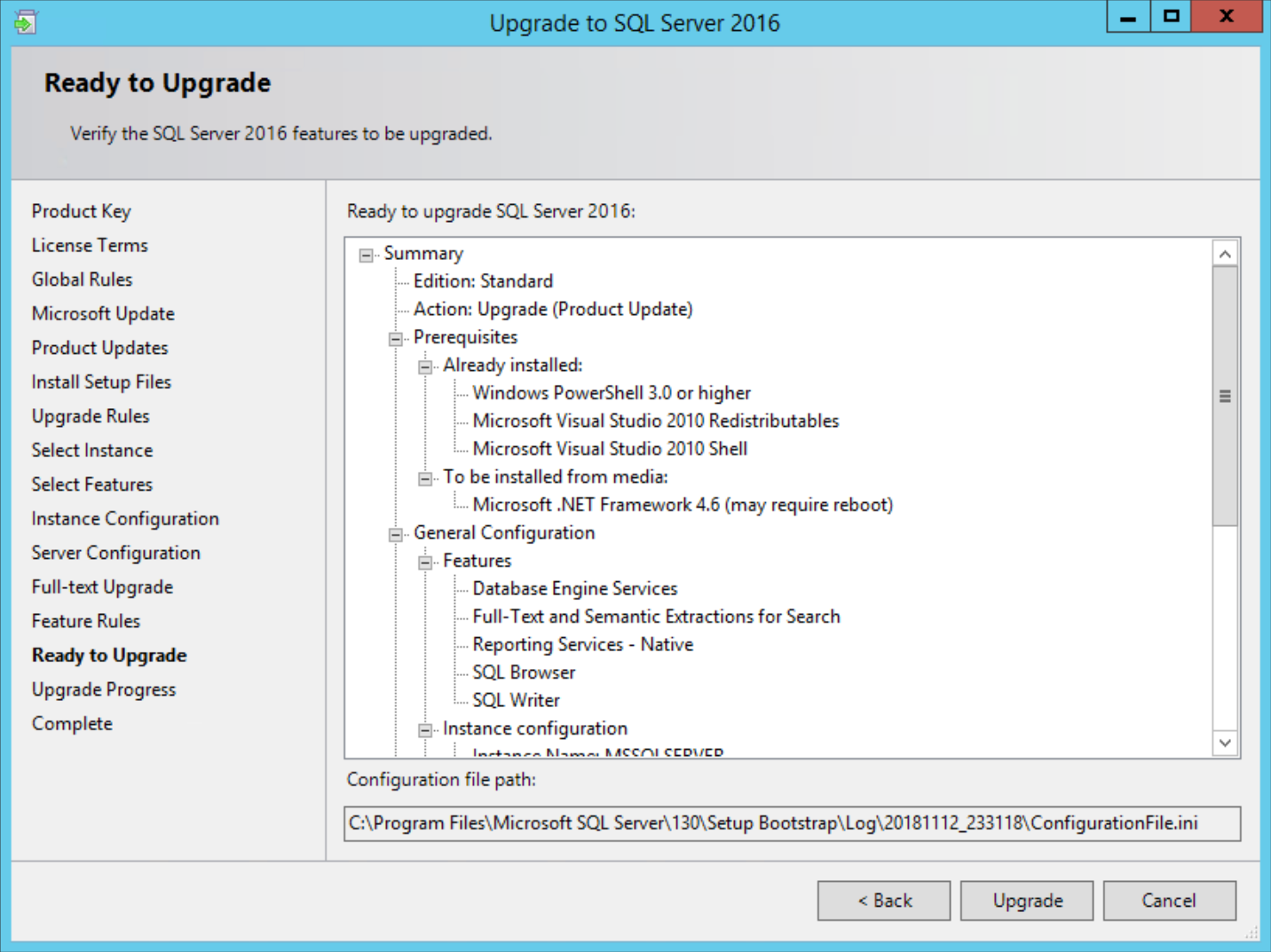The width and height of the screenshot is (1271, 952).
Task: Collapse the To be installed from media node
Action: point(425,478)
